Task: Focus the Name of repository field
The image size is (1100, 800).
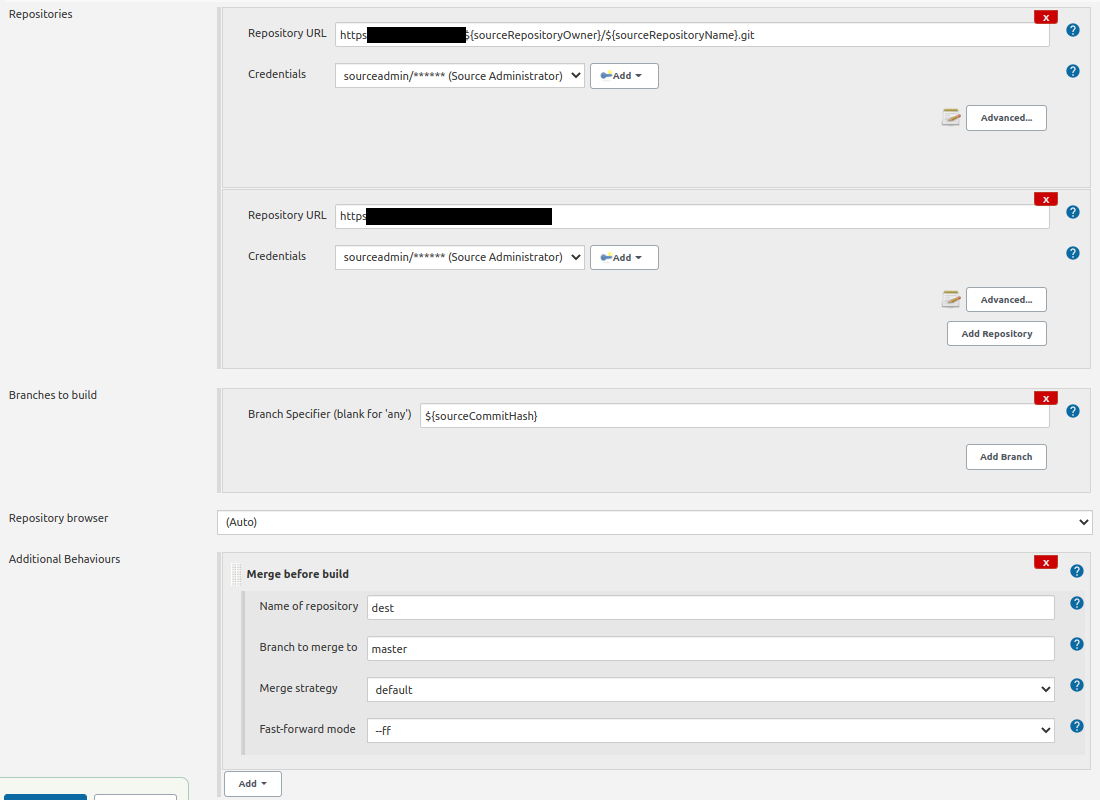Action: point(711,608)
